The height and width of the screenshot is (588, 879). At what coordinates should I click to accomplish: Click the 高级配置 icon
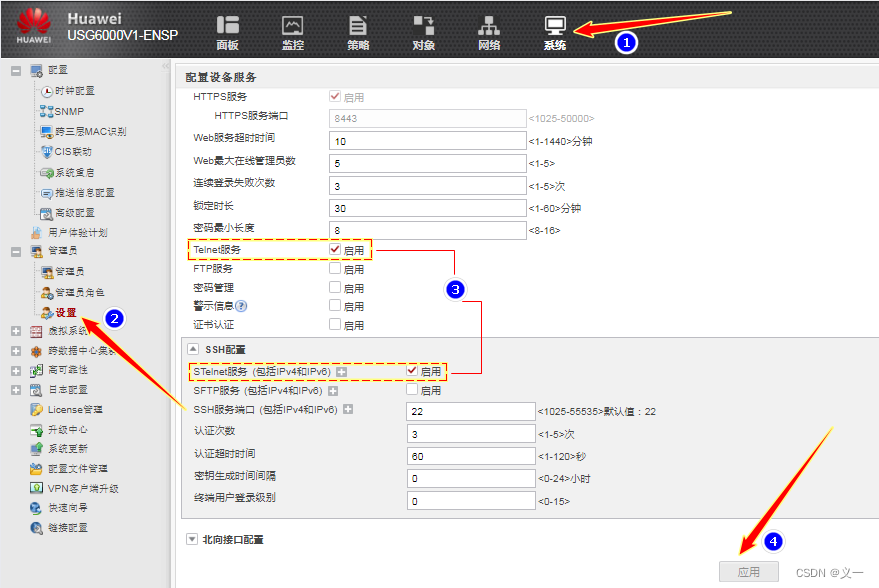point(47,214)
